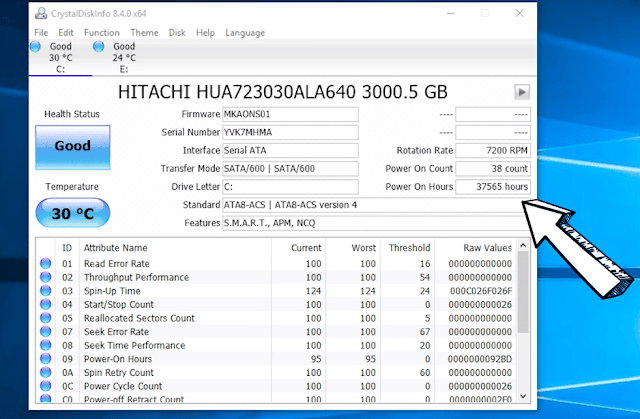The height and width of the screenshot is (419, 640).
Task: Click the Interface field Serial ATA
Action: tap(290, 151)
